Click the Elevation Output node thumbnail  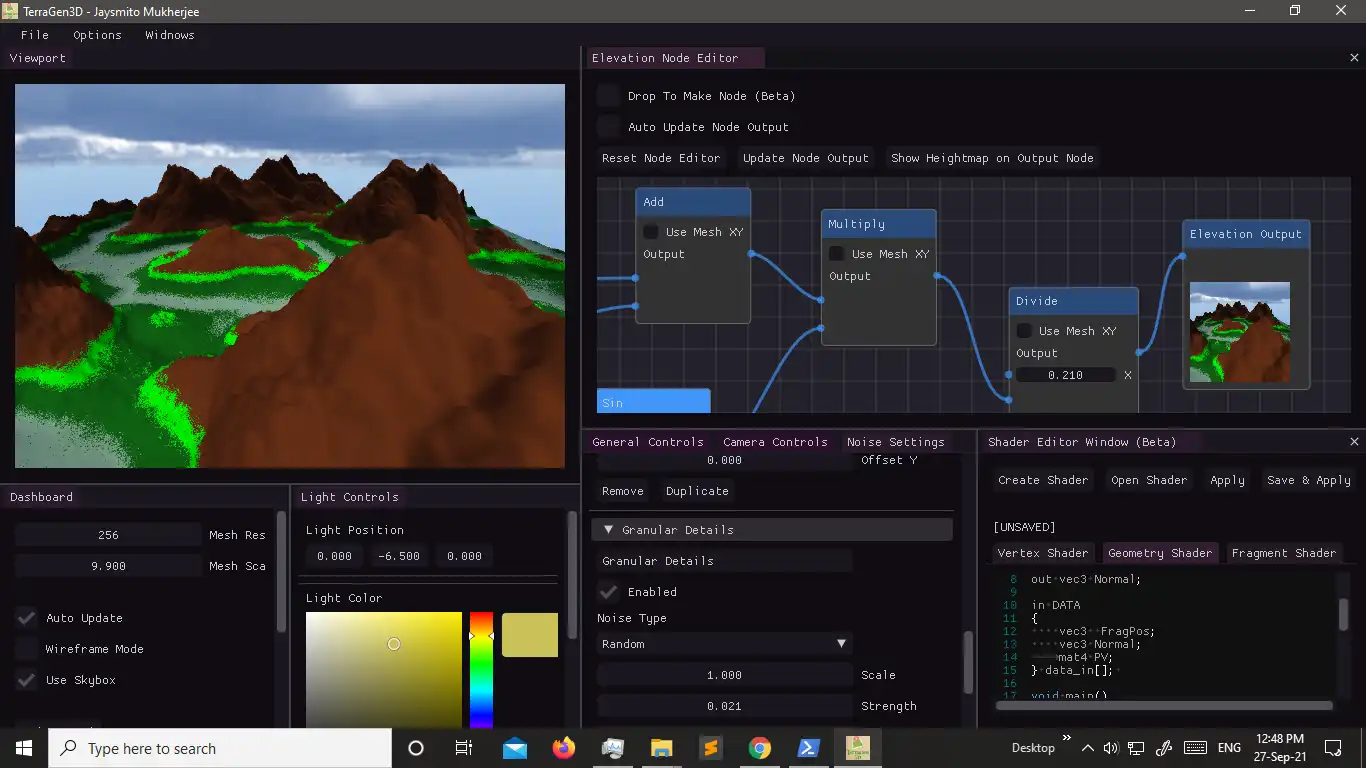pos(1239,332)
